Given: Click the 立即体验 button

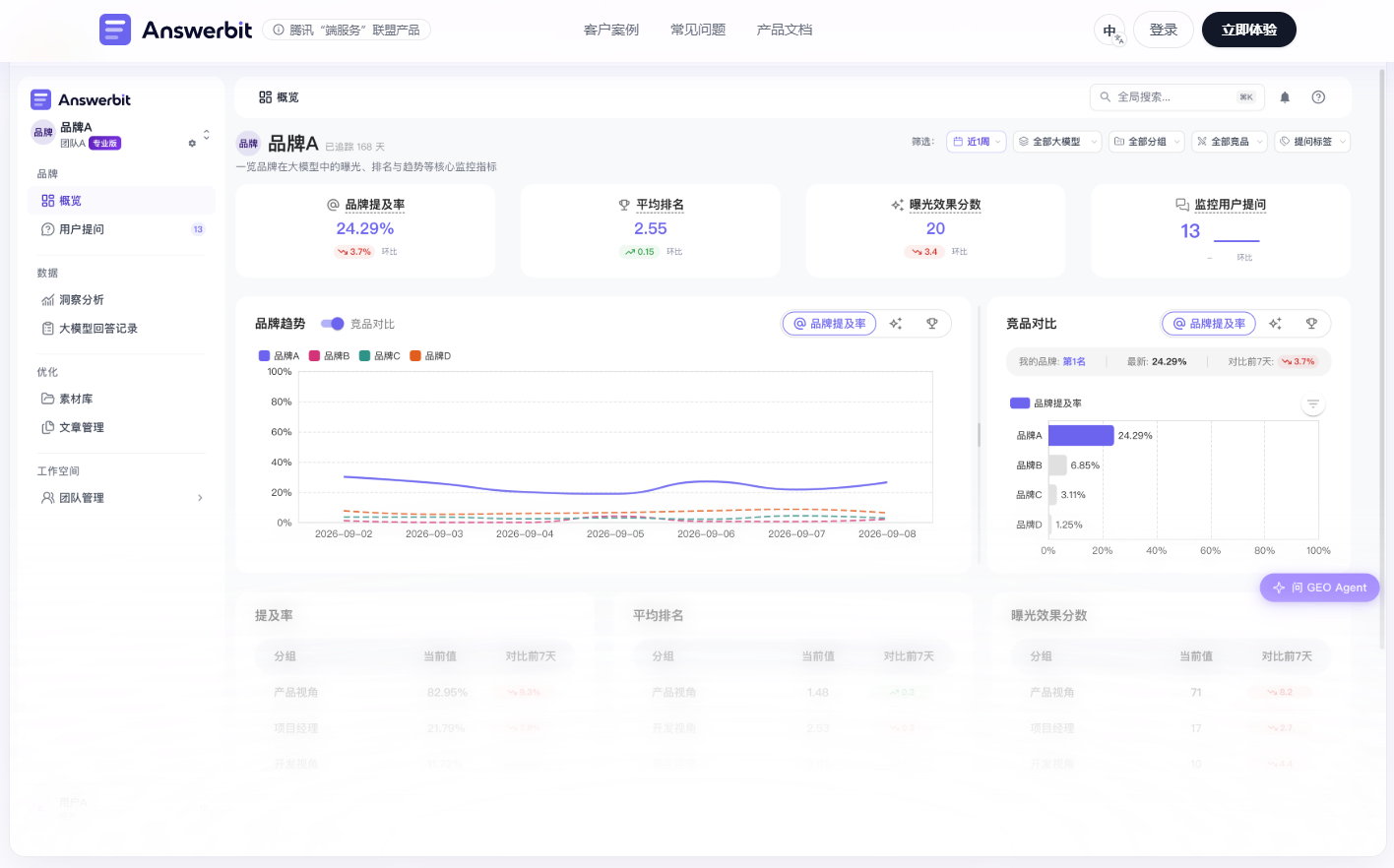Looking at the screenshot, I should tap(1249, 30).
